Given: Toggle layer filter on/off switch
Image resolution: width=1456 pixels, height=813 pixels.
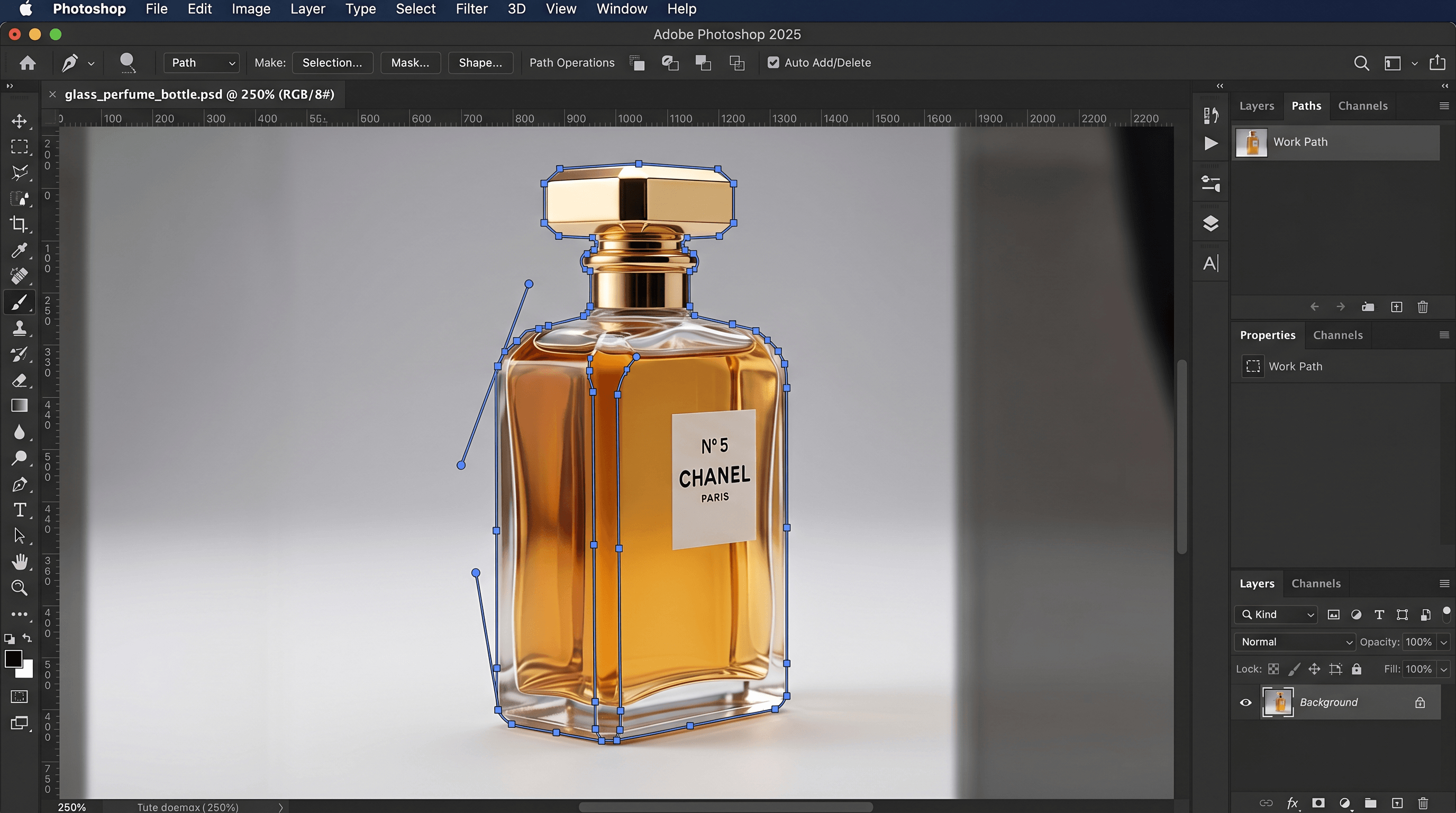Looking at the screenshot, I should coord(1446,613).
